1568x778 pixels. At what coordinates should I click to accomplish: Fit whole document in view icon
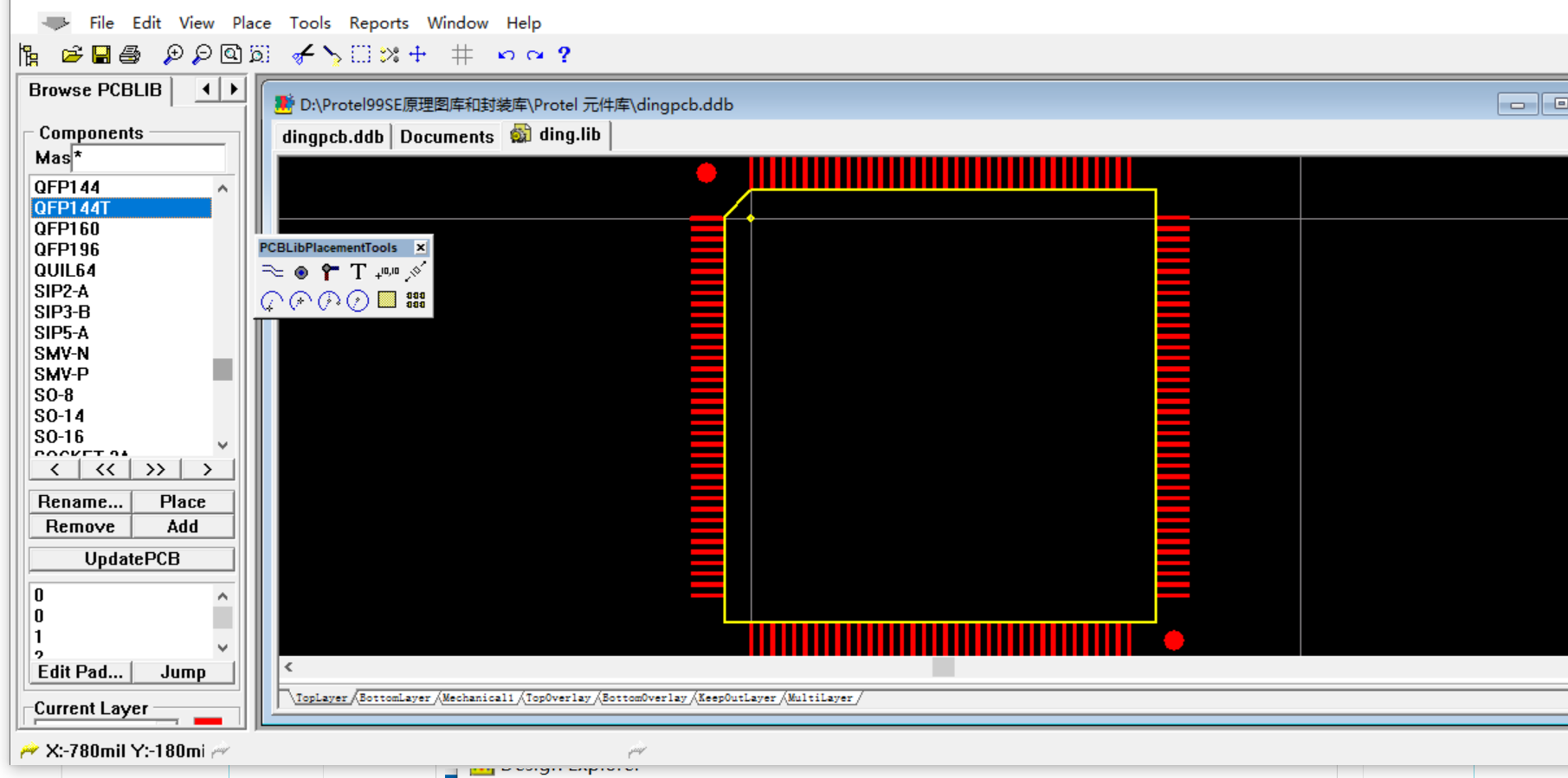pyautogui.click(x=231, y=55)
